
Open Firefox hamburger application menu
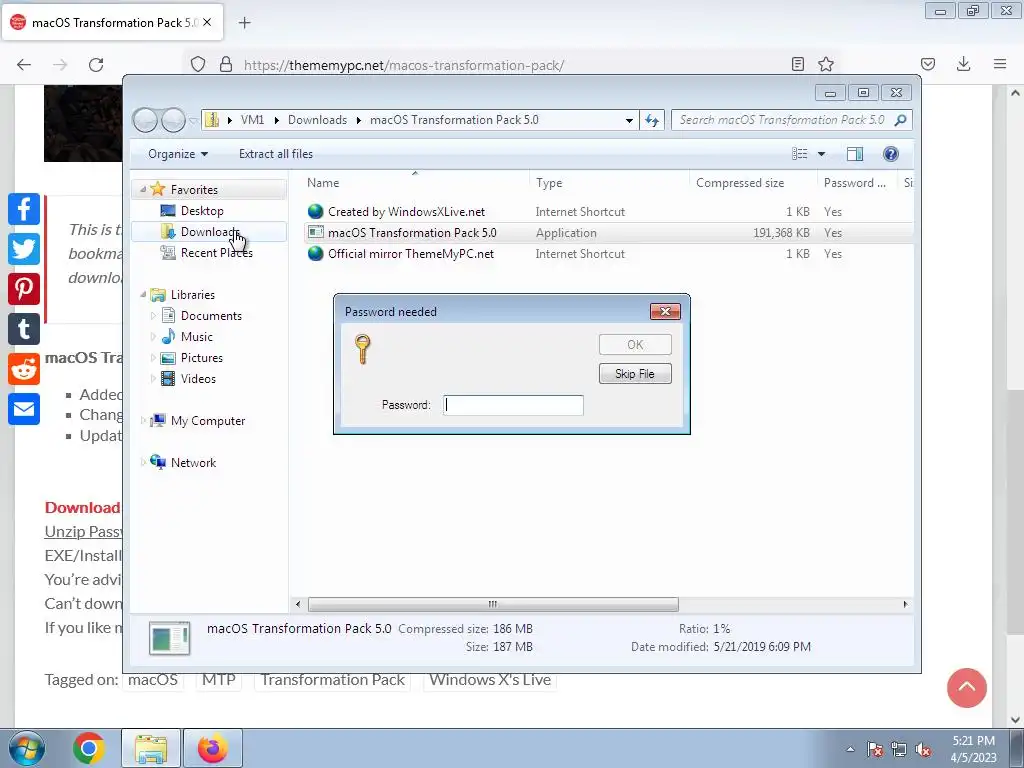pos(1000,64)
